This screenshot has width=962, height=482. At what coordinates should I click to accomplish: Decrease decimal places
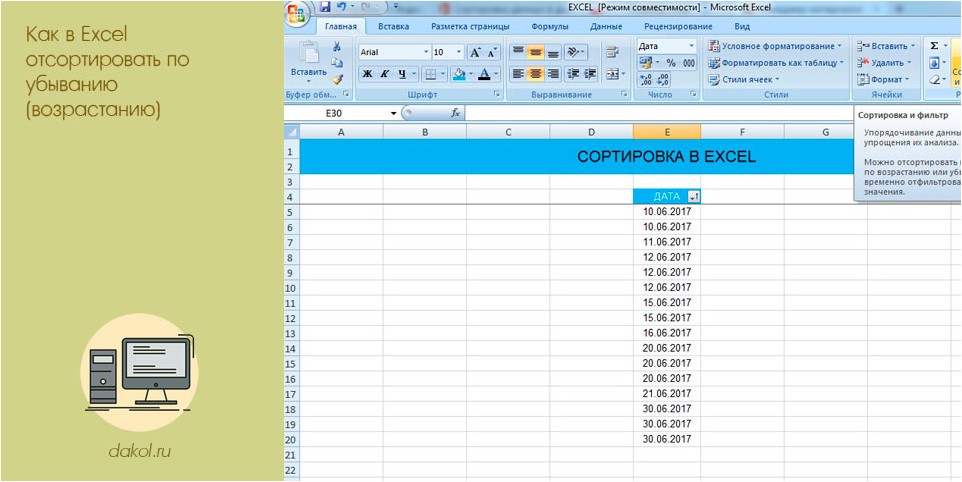tap(663, 80)
